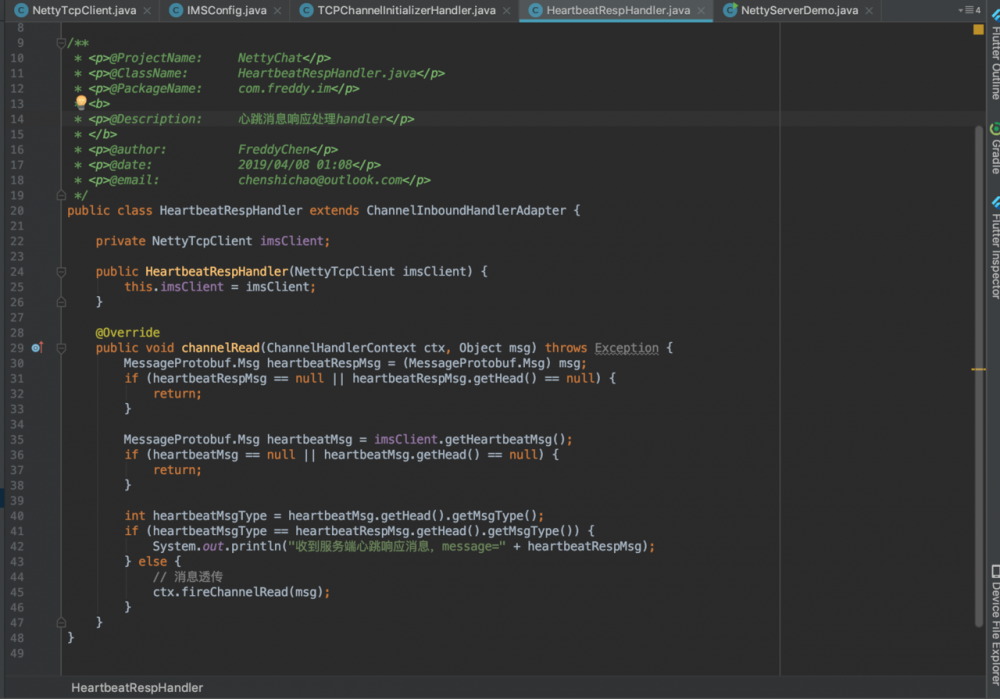Image resolution: width=1000 pixels, height=699 pixels.
Task: Click the lightbulb intention icon on line 13
Action: [81, 102]
